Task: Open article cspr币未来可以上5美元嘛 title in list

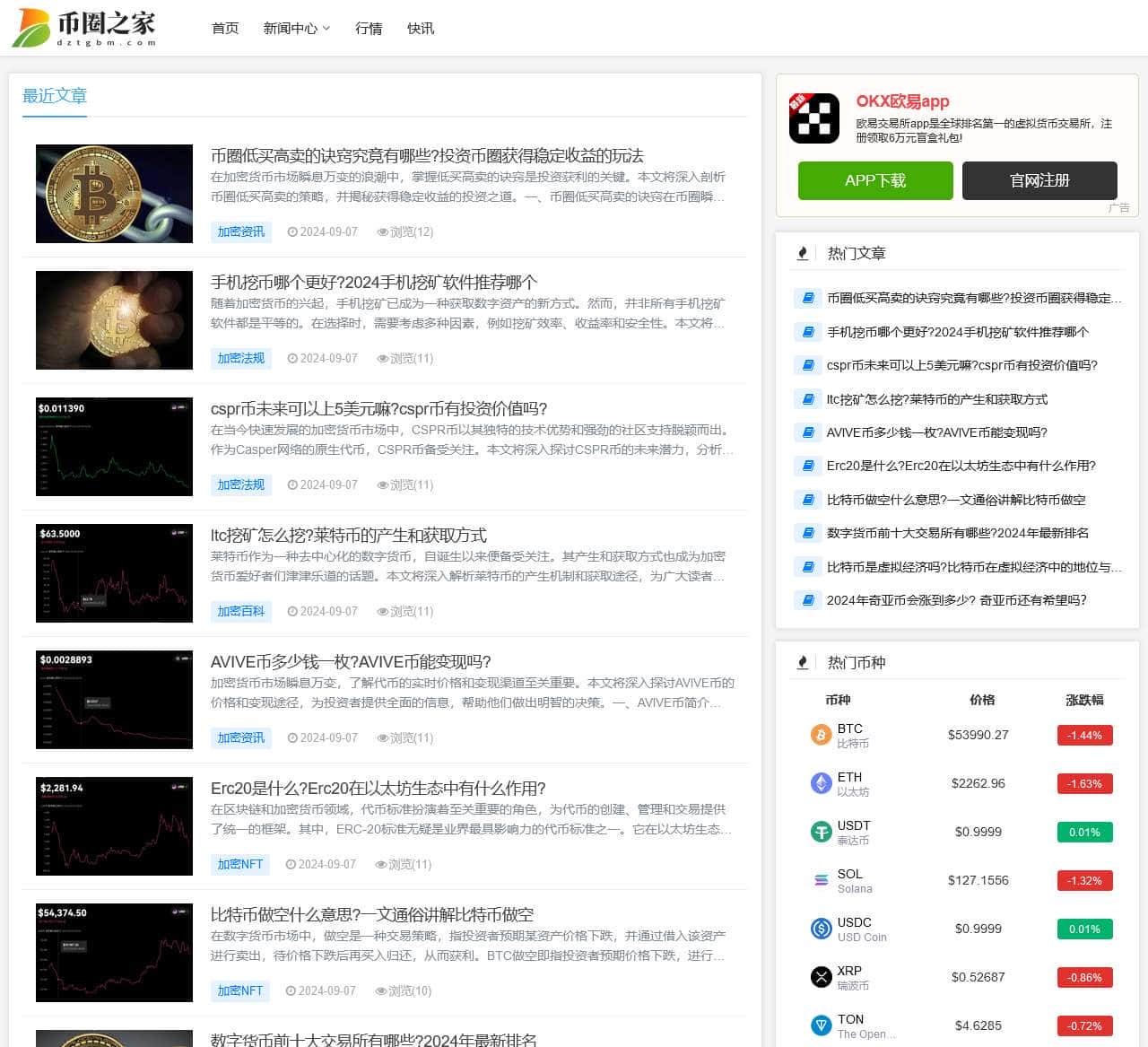Action: [378, 409]
